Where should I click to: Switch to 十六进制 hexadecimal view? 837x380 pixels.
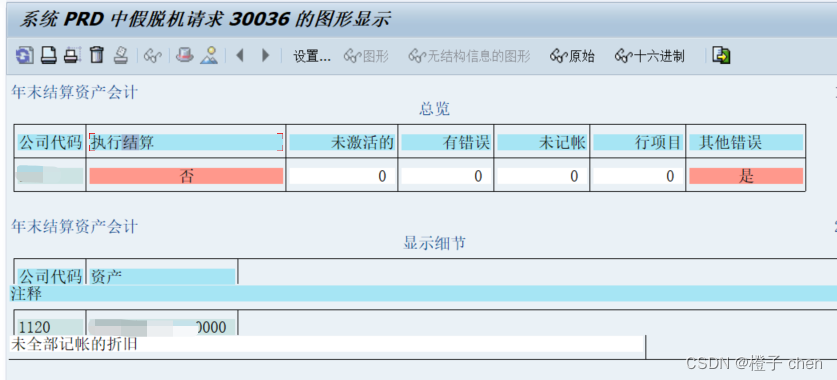[649, 56]
